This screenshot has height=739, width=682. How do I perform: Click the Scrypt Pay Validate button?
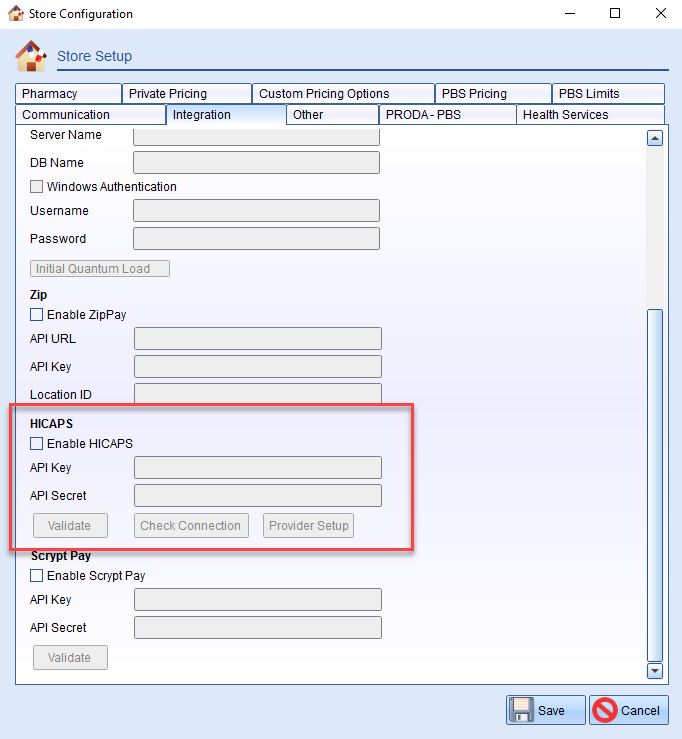(x=70, y=657)
